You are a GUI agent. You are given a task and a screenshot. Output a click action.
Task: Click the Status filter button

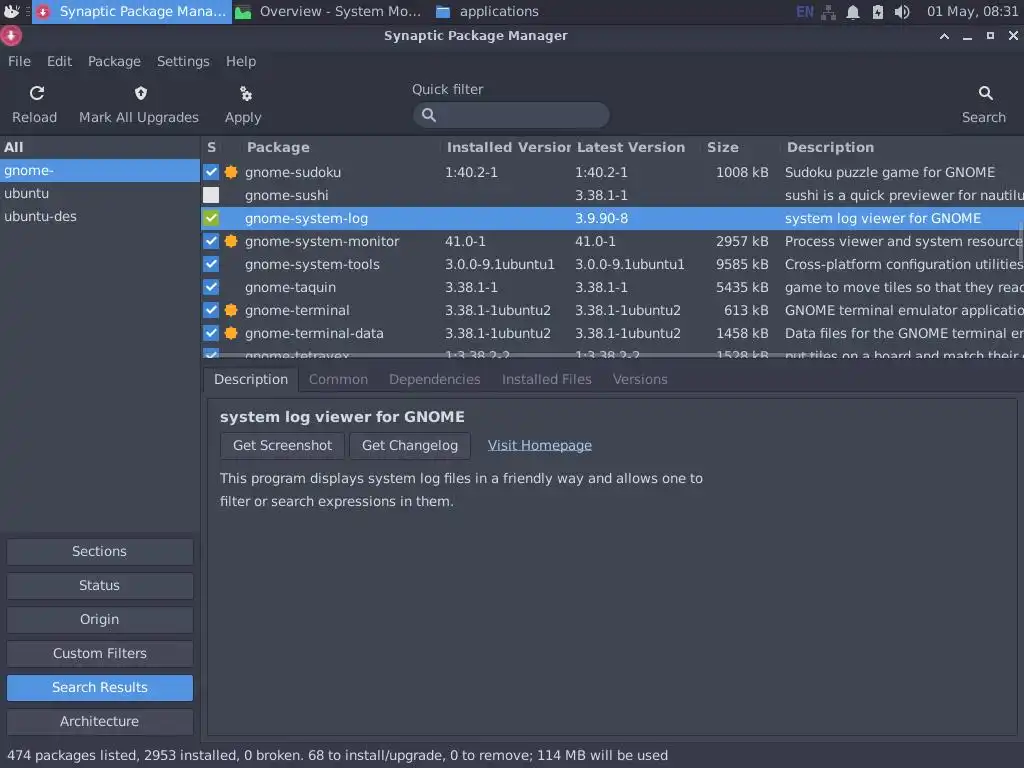tap(100, 585)
